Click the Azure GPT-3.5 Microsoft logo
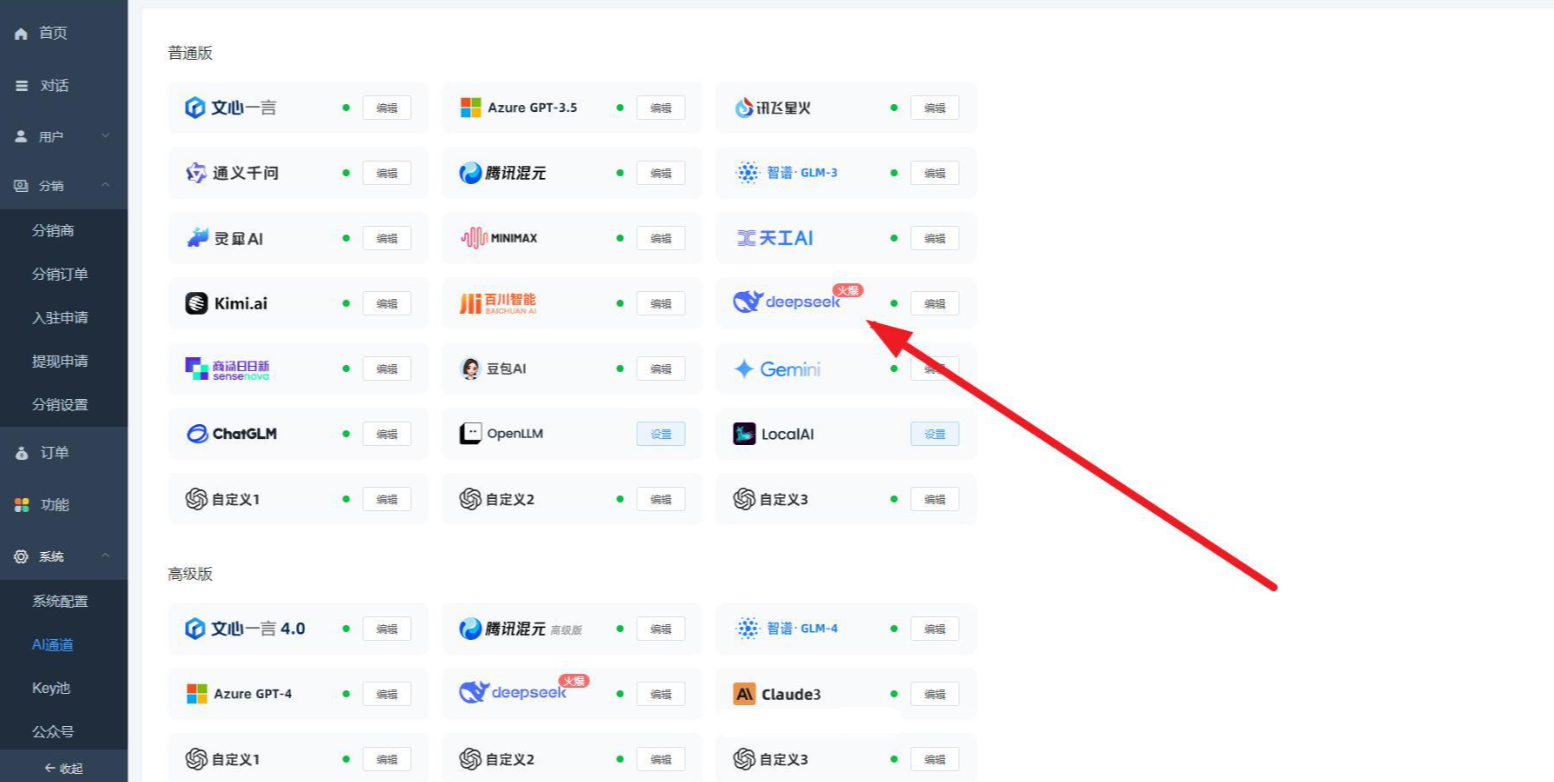Screen dimensions: 1554x782 (x=470, y=108)
